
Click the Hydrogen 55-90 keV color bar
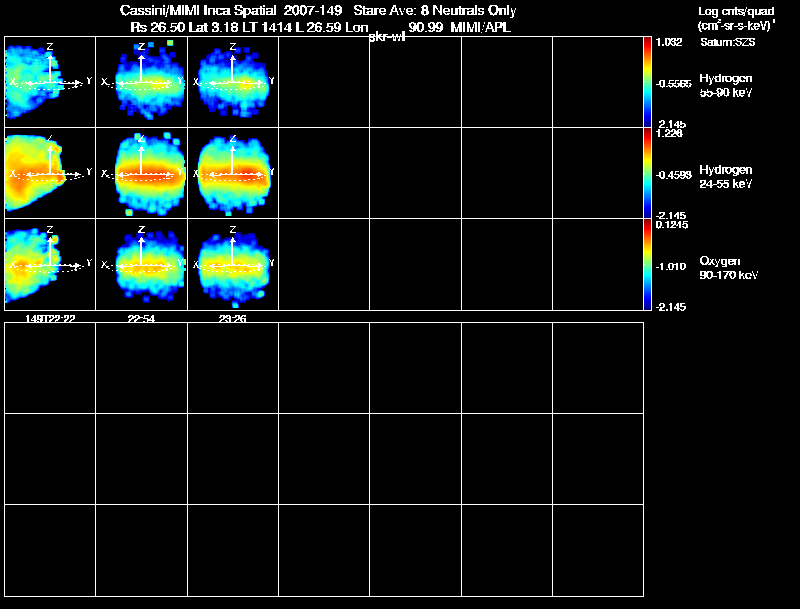point(647,82)
